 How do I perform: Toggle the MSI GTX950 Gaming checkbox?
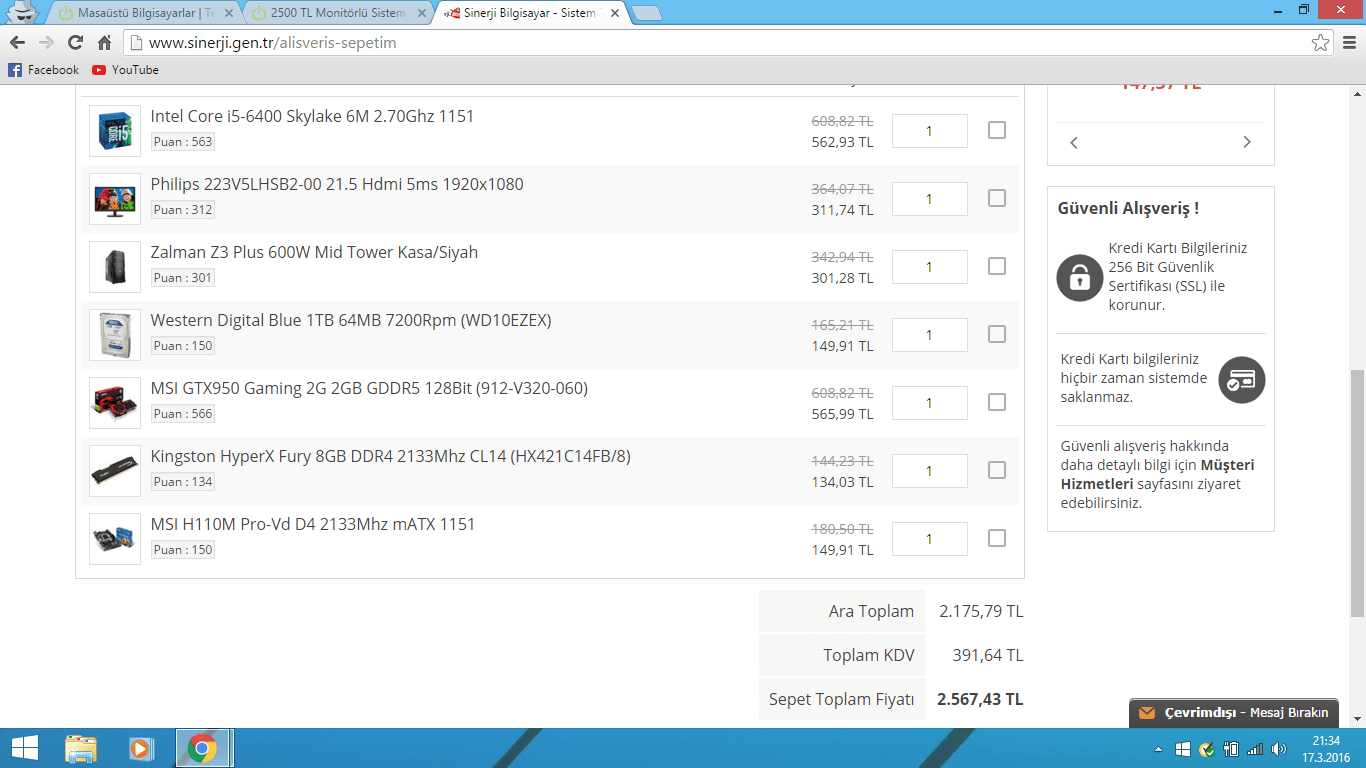[997, 402]
